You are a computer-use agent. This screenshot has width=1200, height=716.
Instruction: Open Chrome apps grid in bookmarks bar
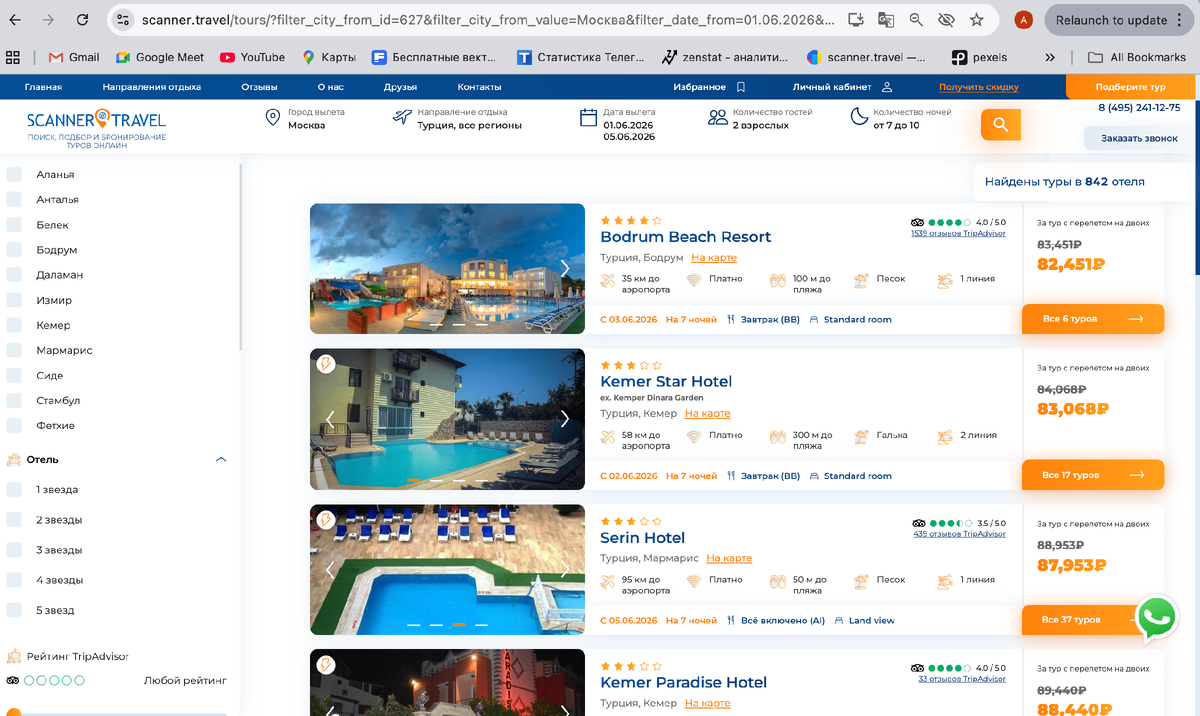click(x=13, y=57)
